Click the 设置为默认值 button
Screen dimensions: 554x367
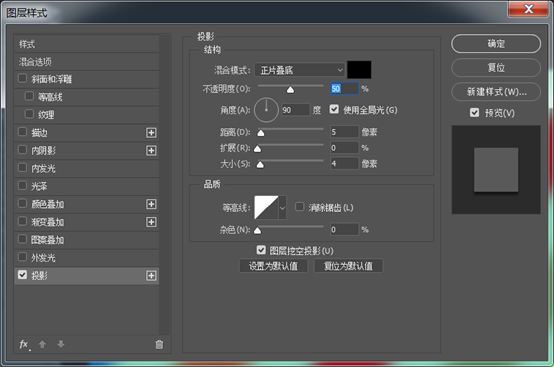tap(273, 266)
